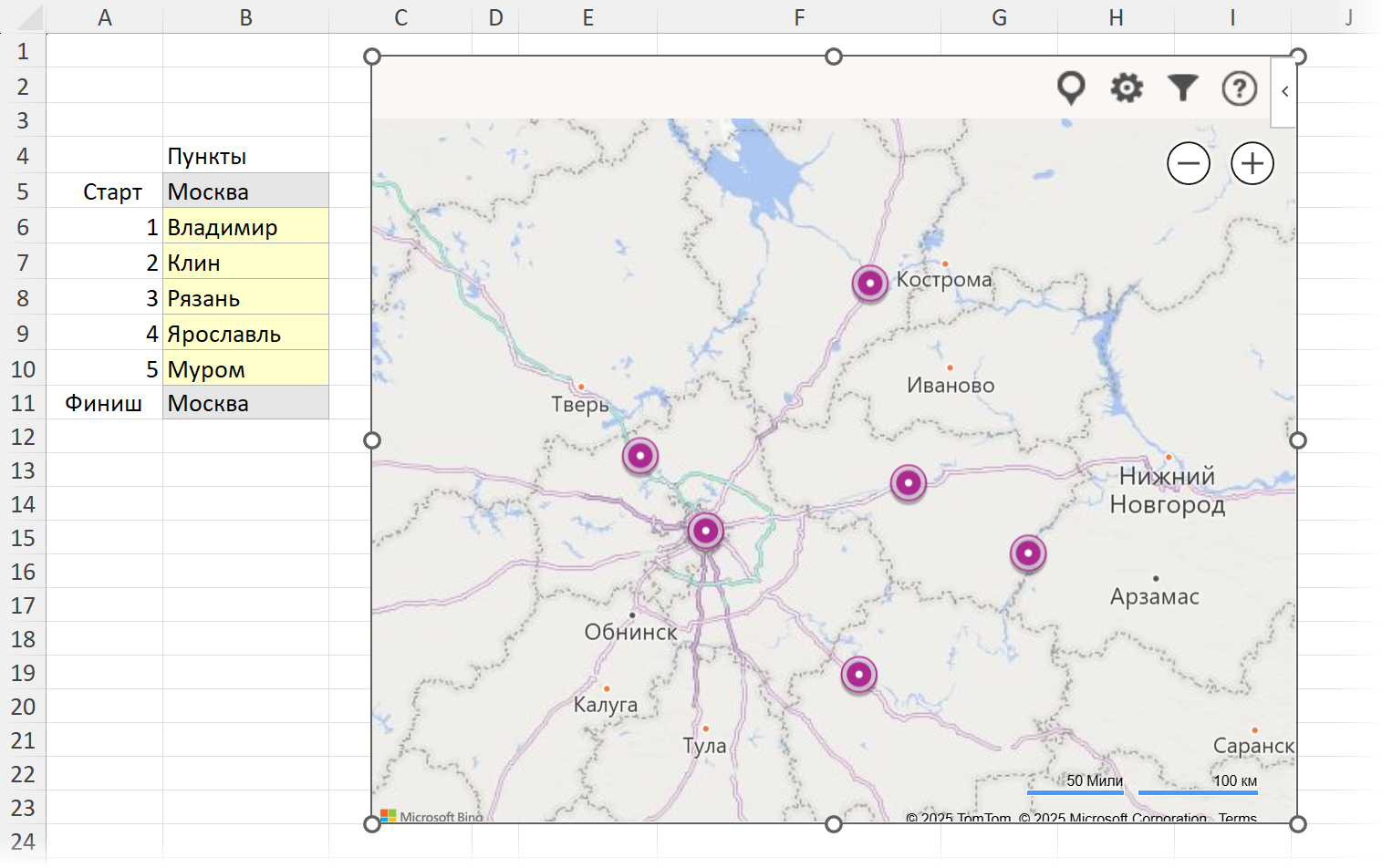The height and width of the screenshot is (868, 1382).
Task: Click the southeastern pin east of Тула
Action: (x=858, y=675)
